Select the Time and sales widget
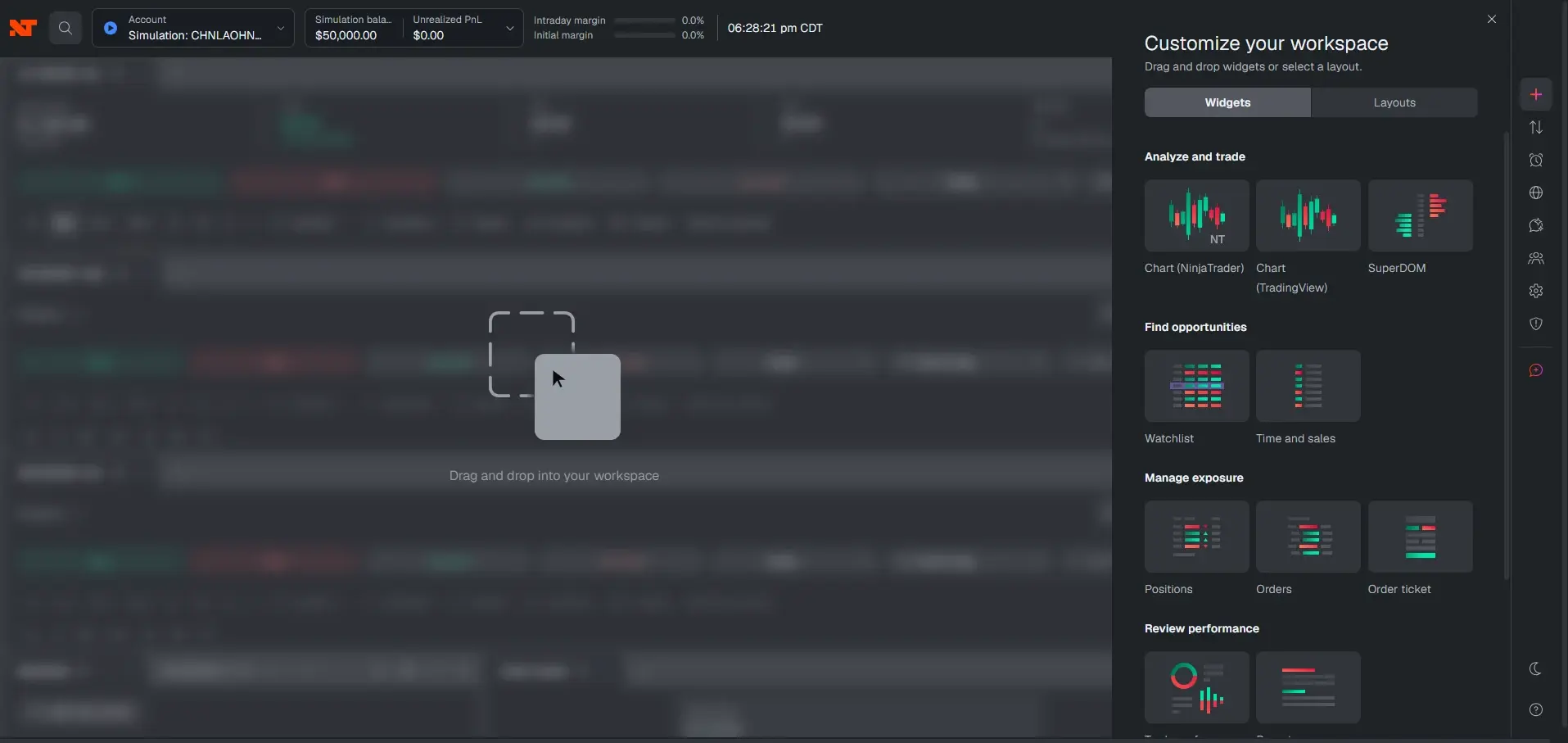The image size is (1568, 743). tap(1308, 386)
